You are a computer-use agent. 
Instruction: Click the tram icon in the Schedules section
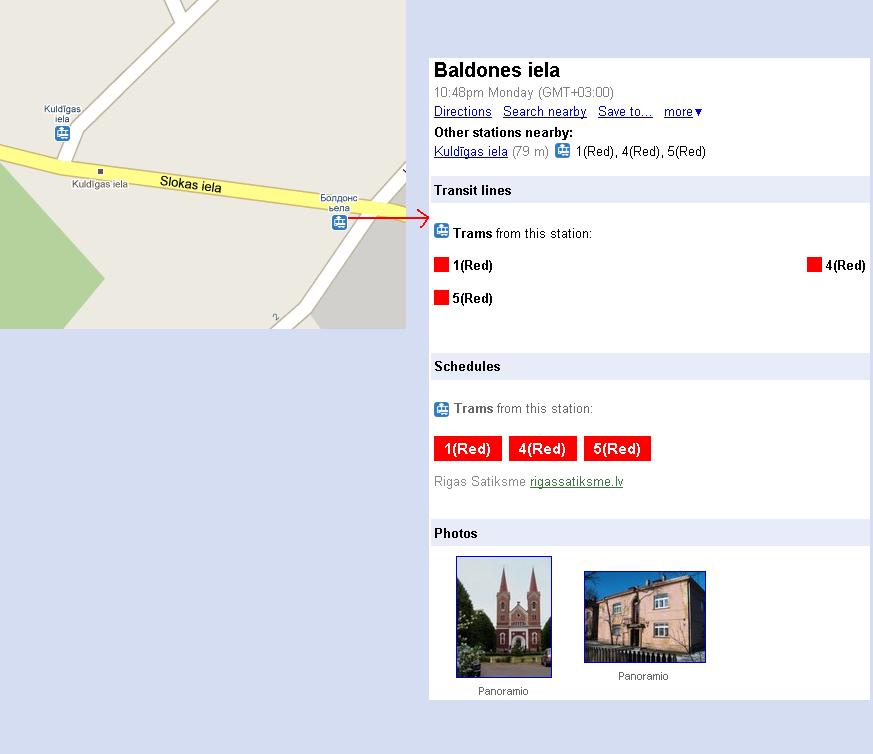tap(442, 409)
